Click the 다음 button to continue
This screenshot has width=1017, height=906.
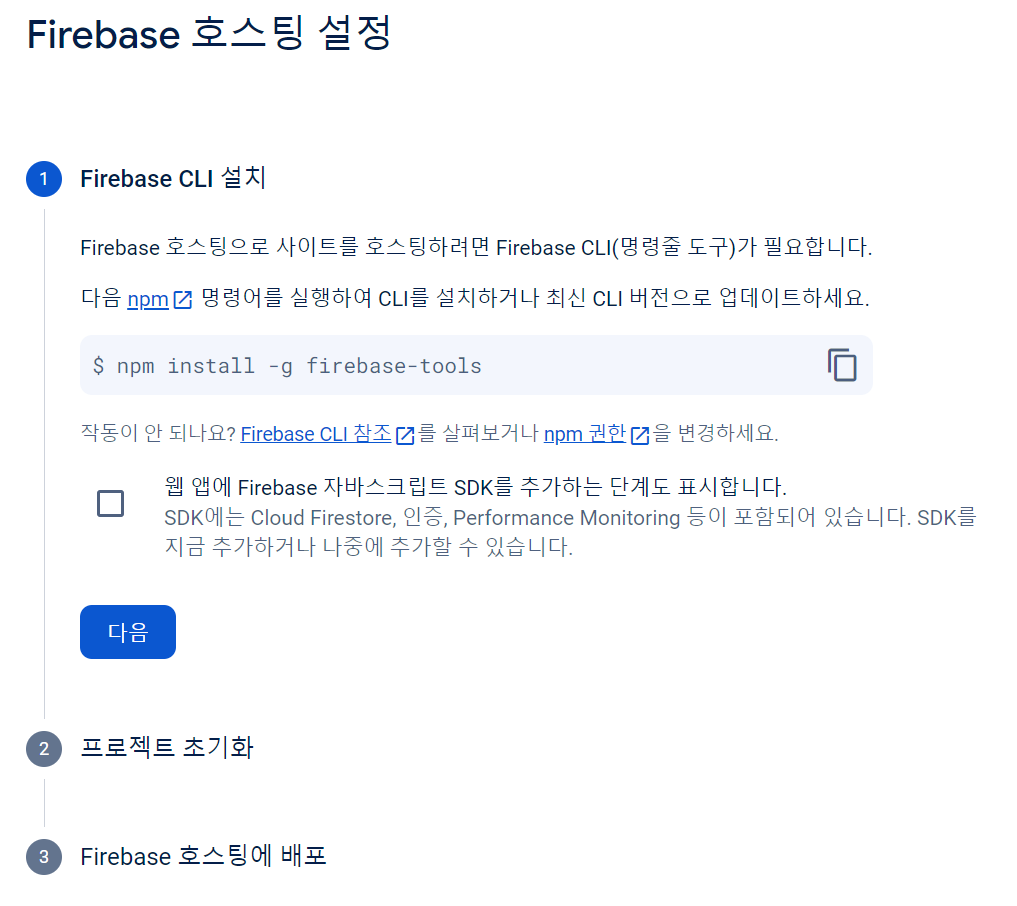(x=127, y=631)
